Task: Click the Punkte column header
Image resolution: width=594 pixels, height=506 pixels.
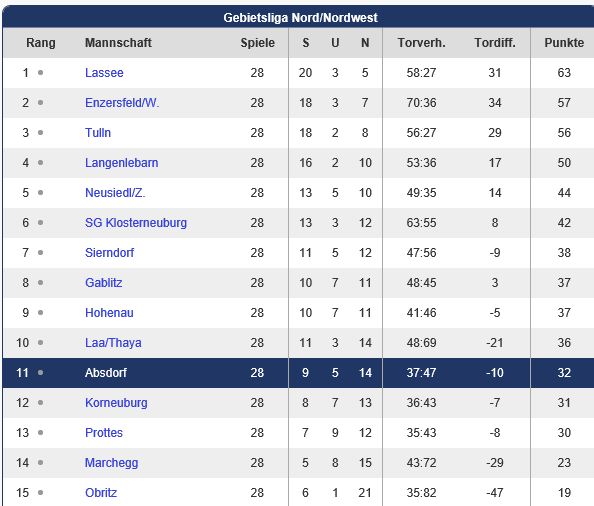Action: pyautogui.click(x=564, y=43)
